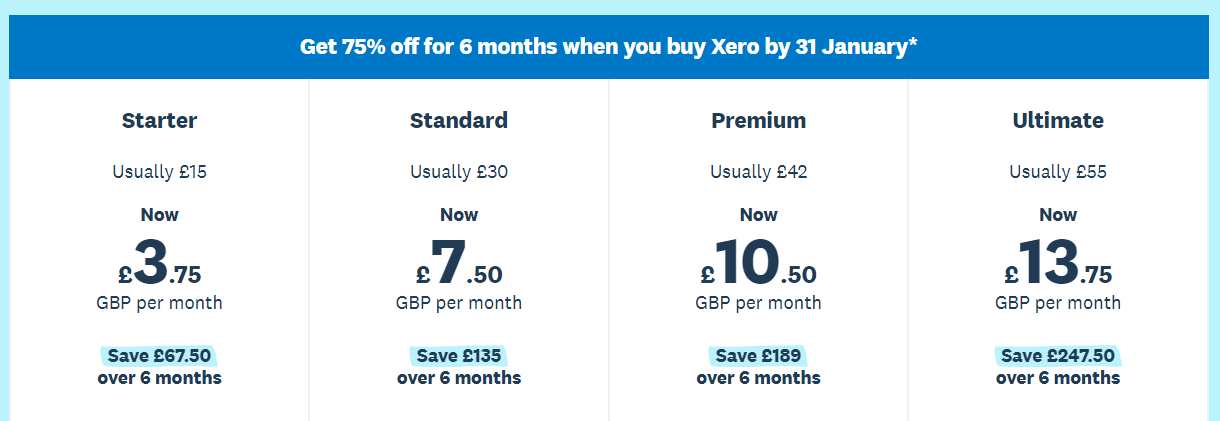Select the Starter plan heading

pos(159,121)
